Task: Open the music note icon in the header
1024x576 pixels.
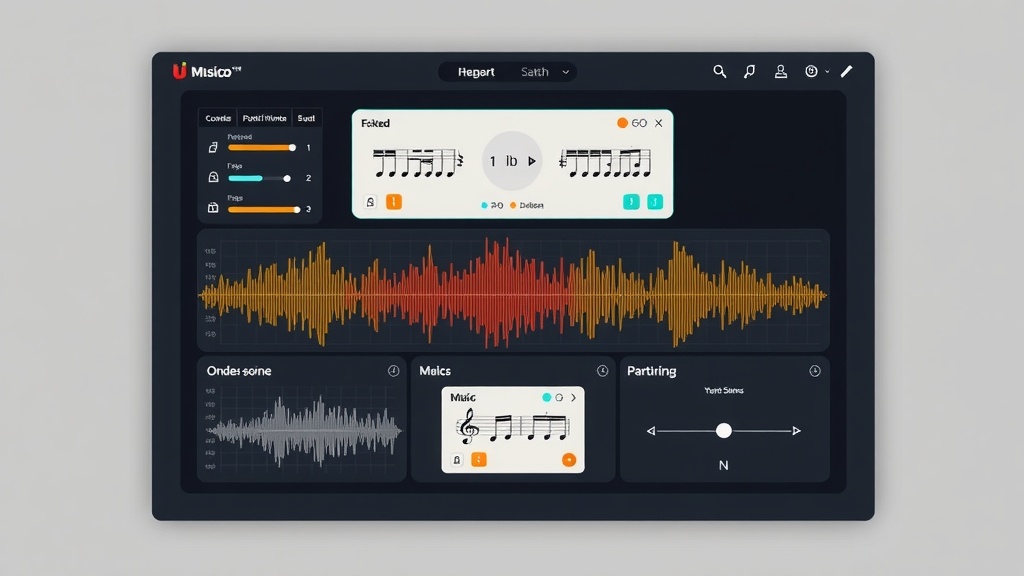Action: pos(749,71)
